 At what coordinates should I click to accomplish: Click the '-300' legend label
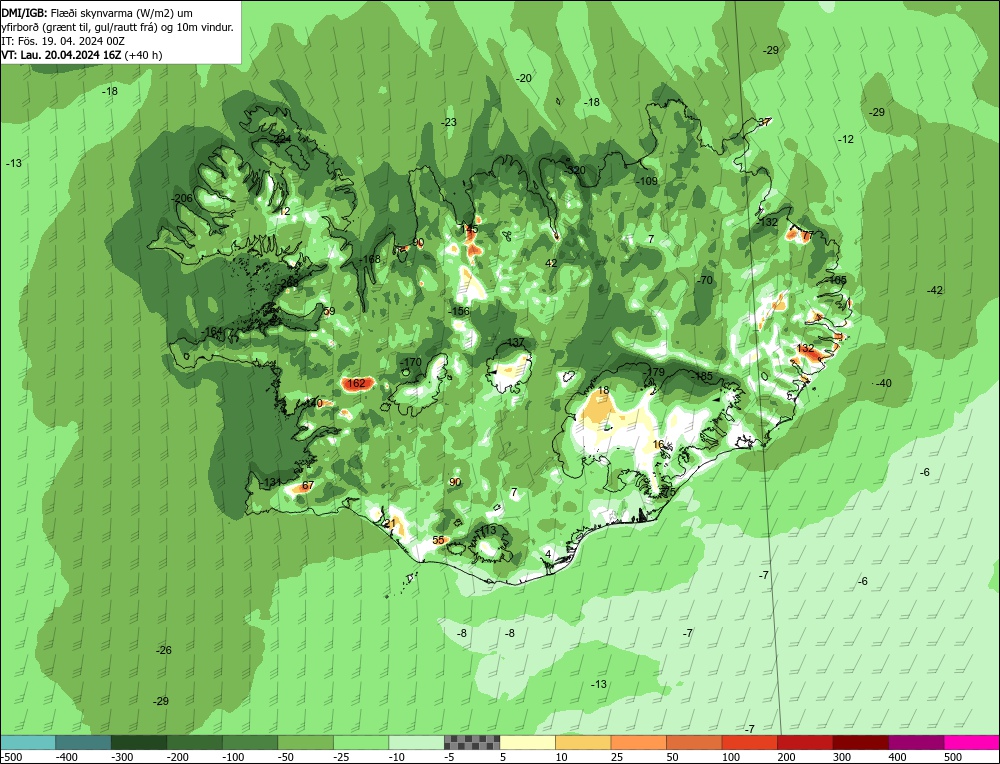(x=122, y=757)
